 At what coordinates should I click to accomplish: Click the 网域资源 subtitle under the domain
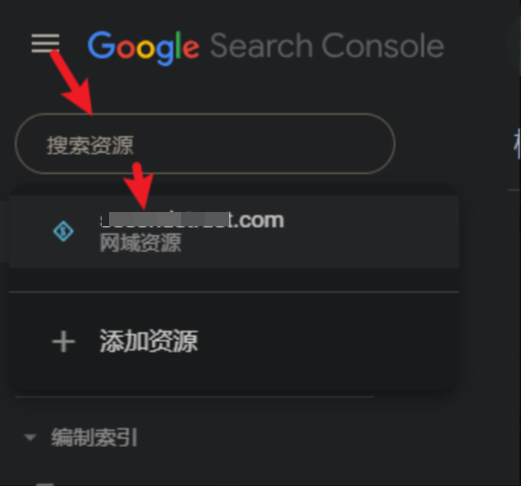point(140,243)
